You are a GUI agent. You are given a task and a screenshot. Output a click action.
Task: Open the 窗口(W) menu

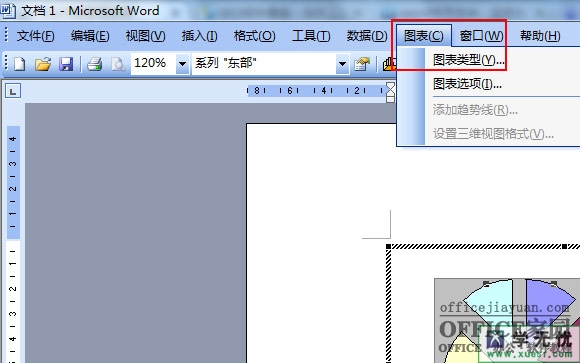pos(481,36)
